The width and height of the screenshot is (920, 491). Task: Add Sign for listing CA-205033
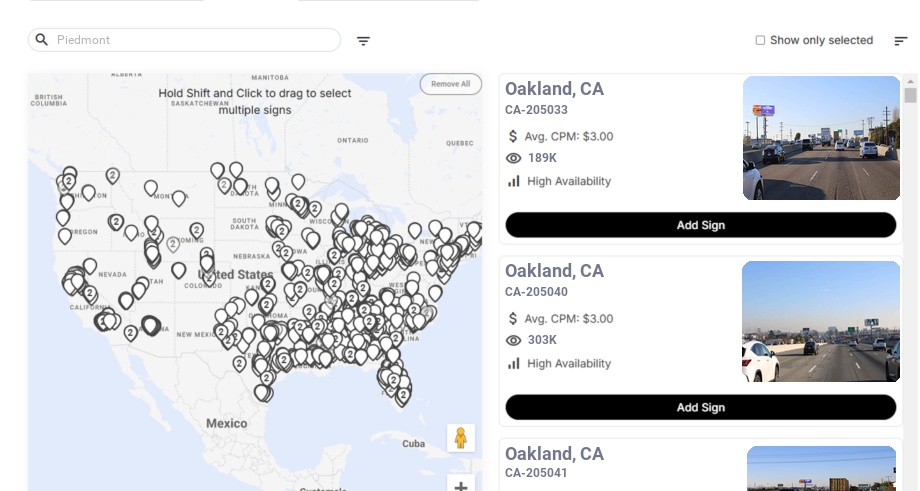tap(700, 225)
